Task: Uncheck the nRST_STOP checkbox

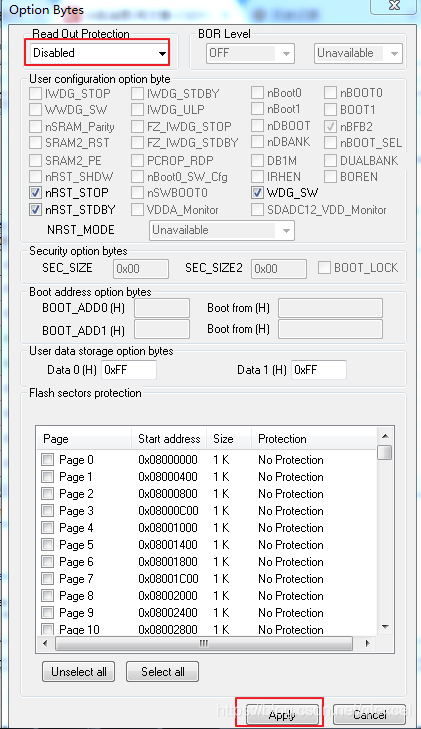Action: (36, 193)
